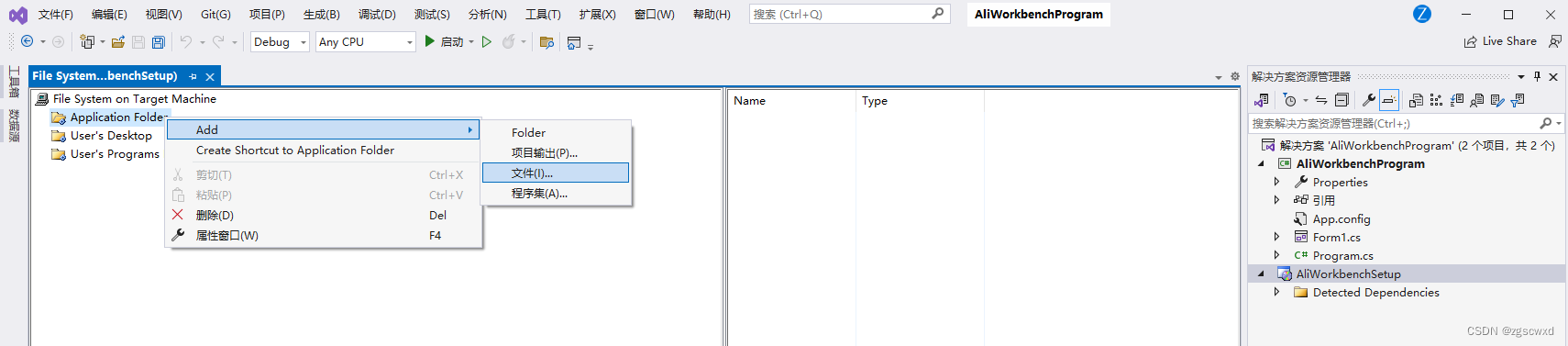Expand the Program.cs node
The width and height of the screenshot is (1568, 346).
point(1276,255)
